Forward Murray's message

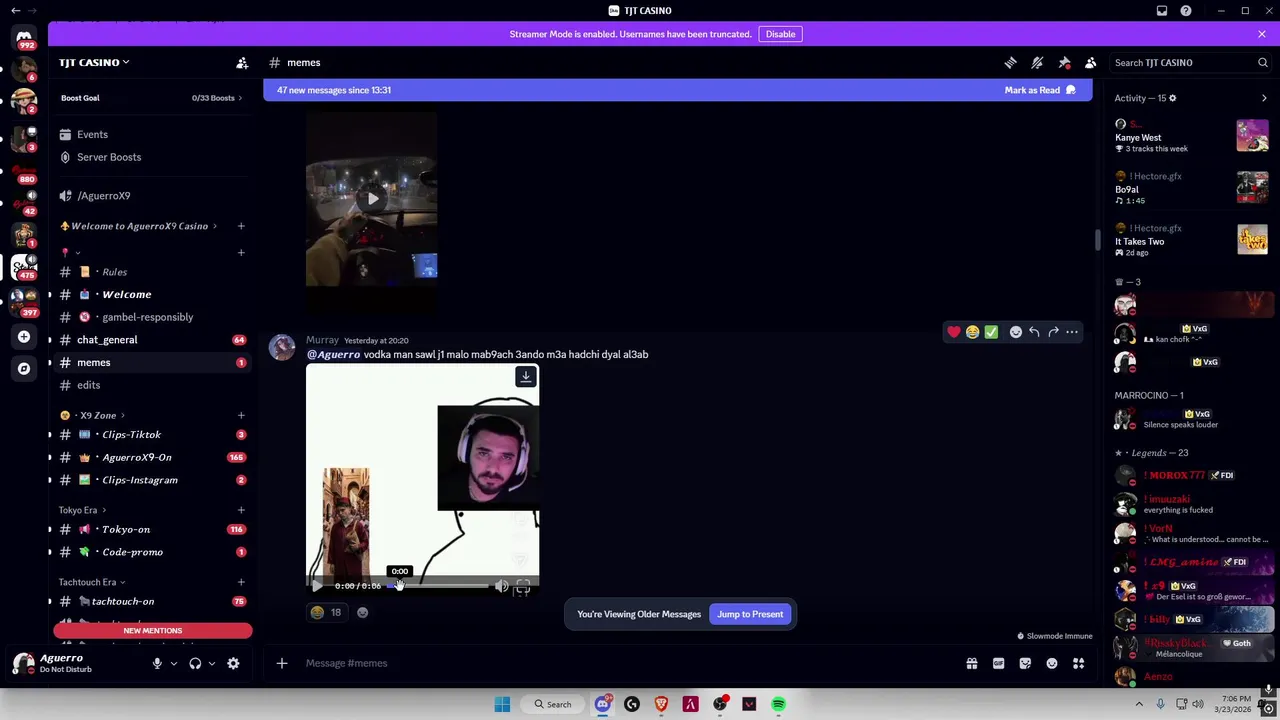click(1053, 332)
